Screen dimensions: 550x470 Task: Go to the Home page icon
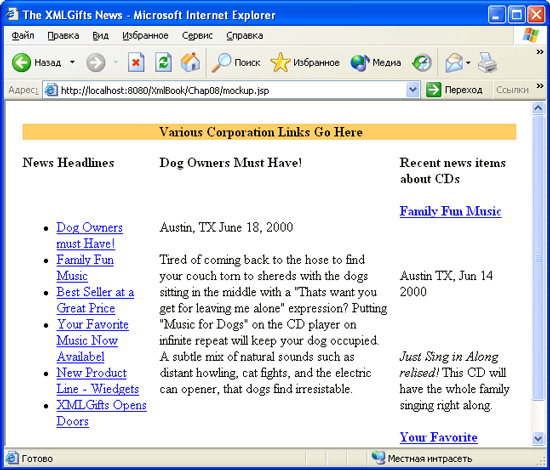pos(190,62)
